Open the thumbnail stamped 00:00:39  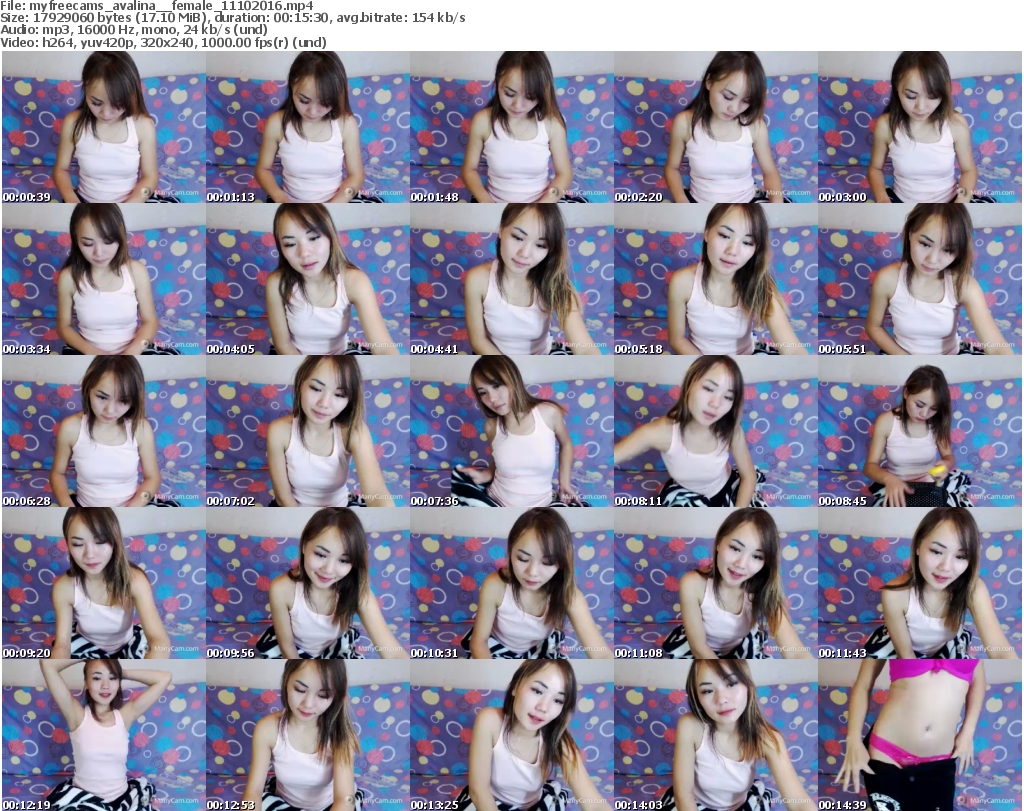(x=104, y=127)
